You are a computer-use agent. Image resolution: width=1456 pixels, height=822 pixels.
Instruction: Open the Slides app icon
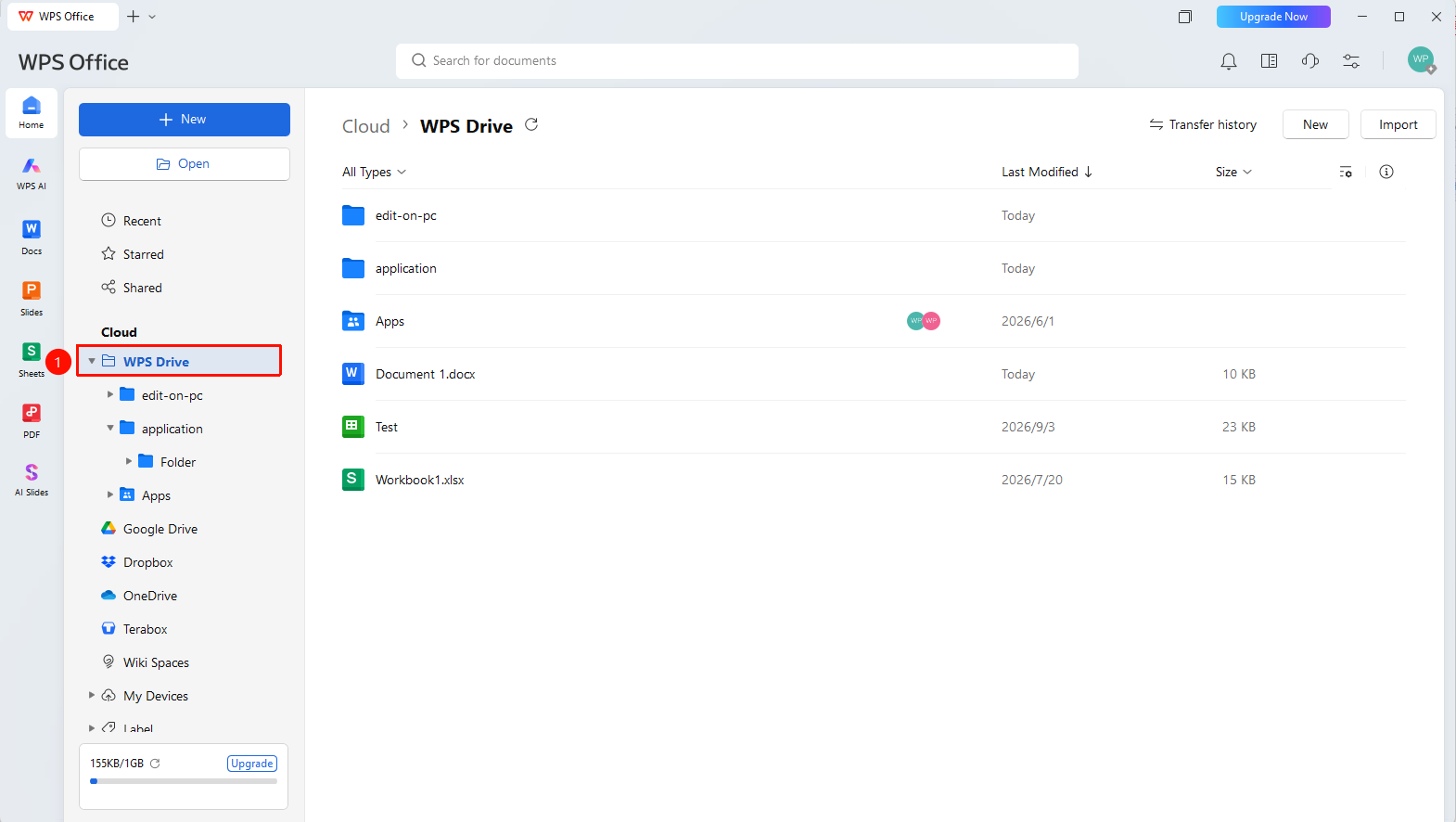point(32,298)
